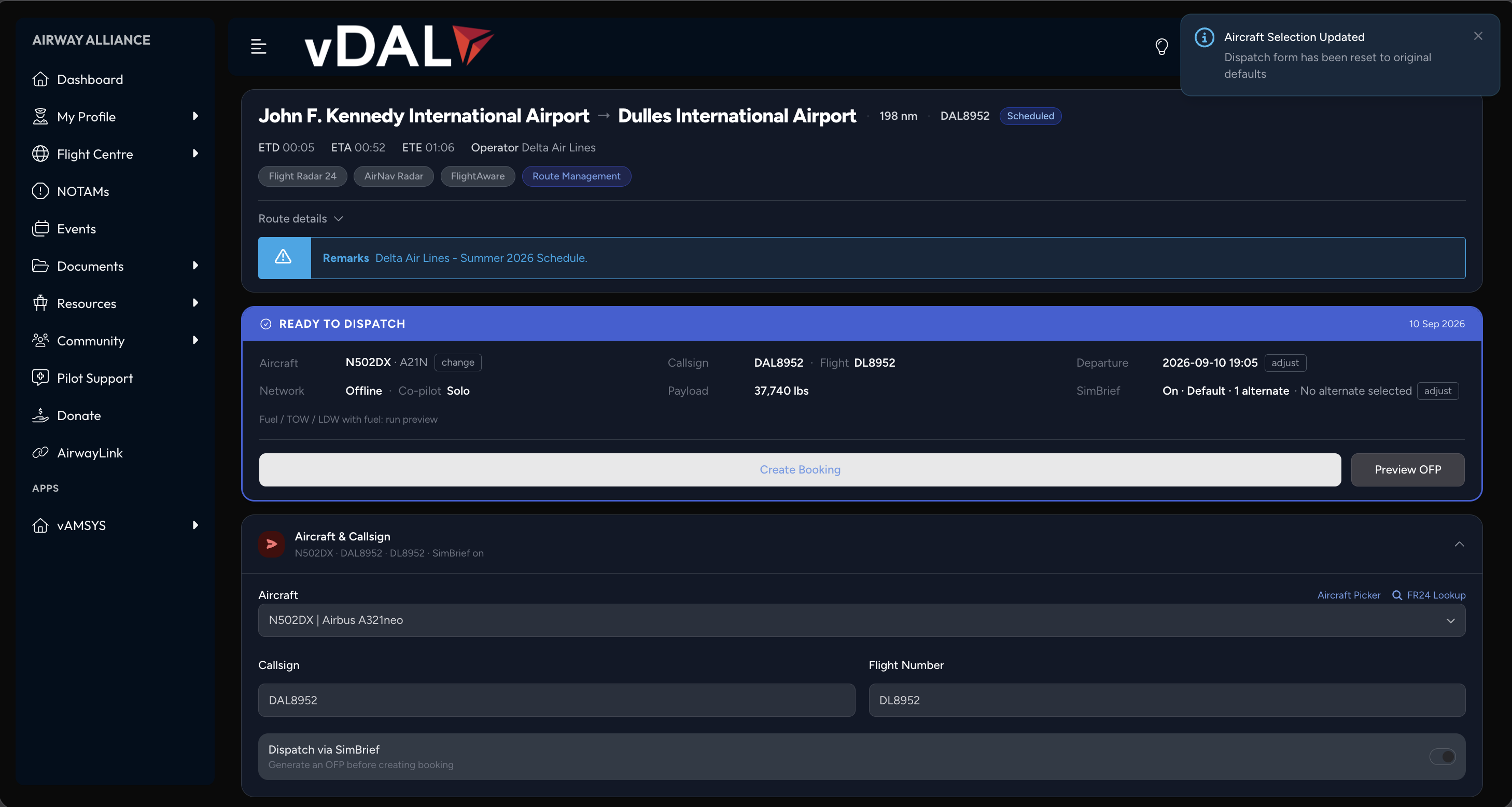The image size is (1512, 807).
Task: Open the AirNav Radar link
Action: click(x=393, y=176)
